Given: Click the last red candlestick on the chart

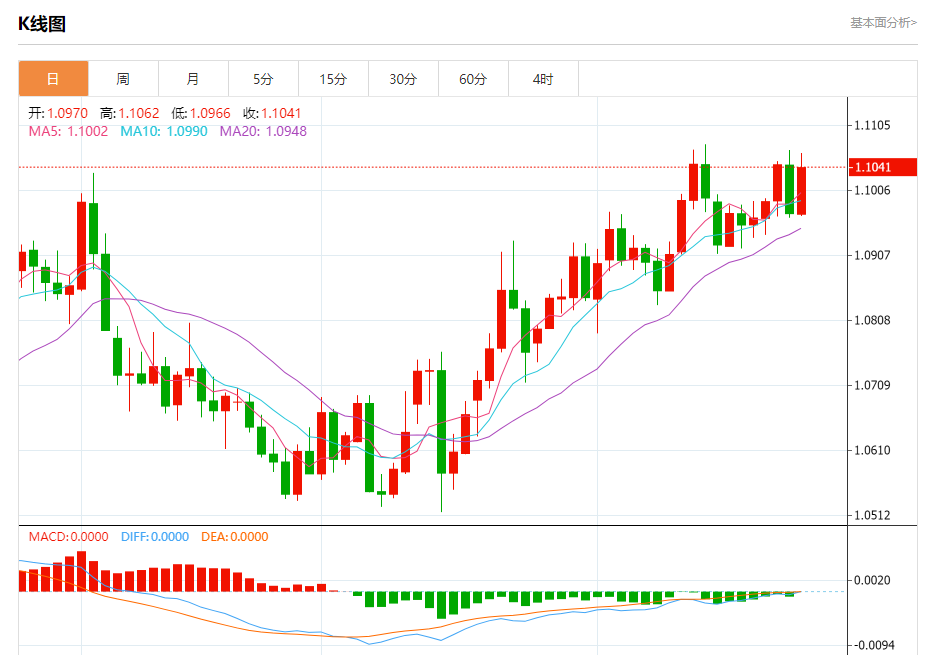Looking at the screenshot, I should tap(801, 190).
